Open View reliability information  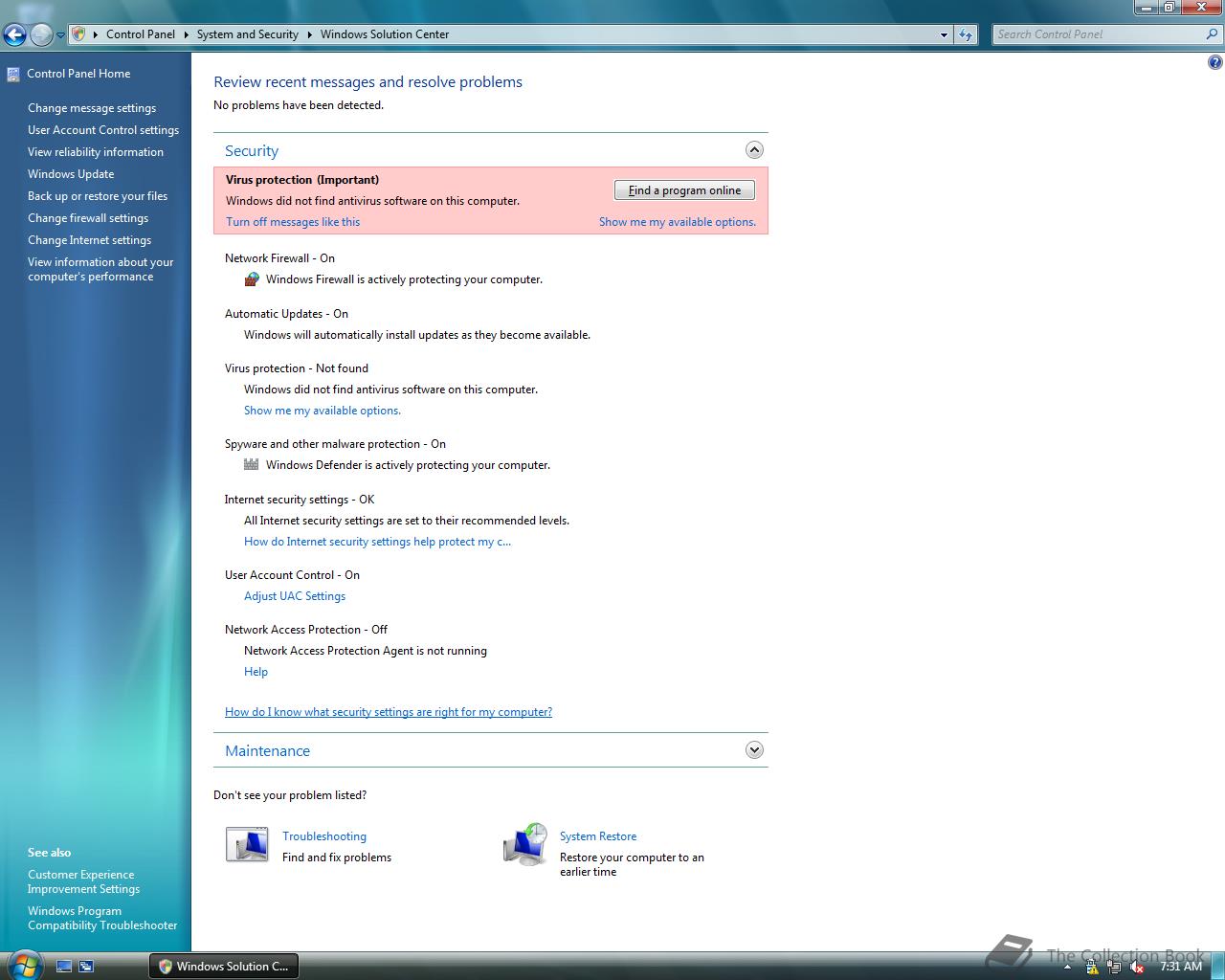tap(96, 152)
